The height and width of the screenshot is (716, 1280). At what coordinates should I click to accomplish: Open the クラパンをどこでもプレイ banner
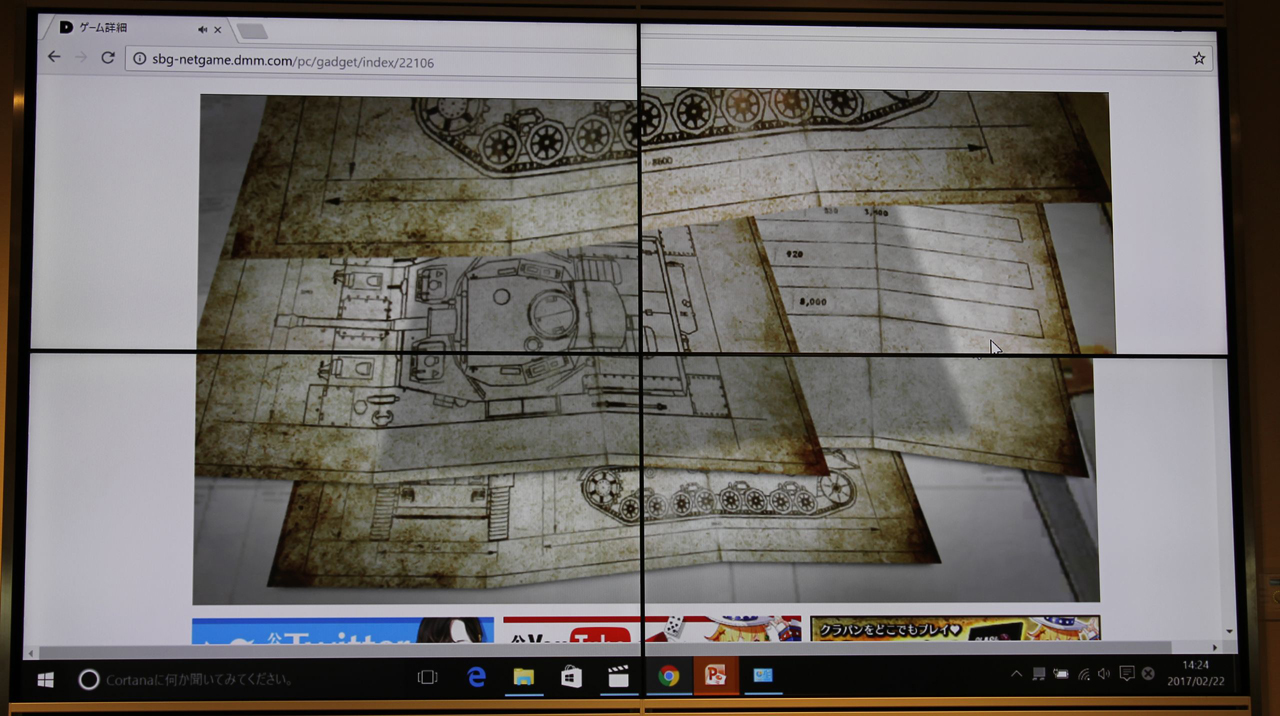click(955, 627)
